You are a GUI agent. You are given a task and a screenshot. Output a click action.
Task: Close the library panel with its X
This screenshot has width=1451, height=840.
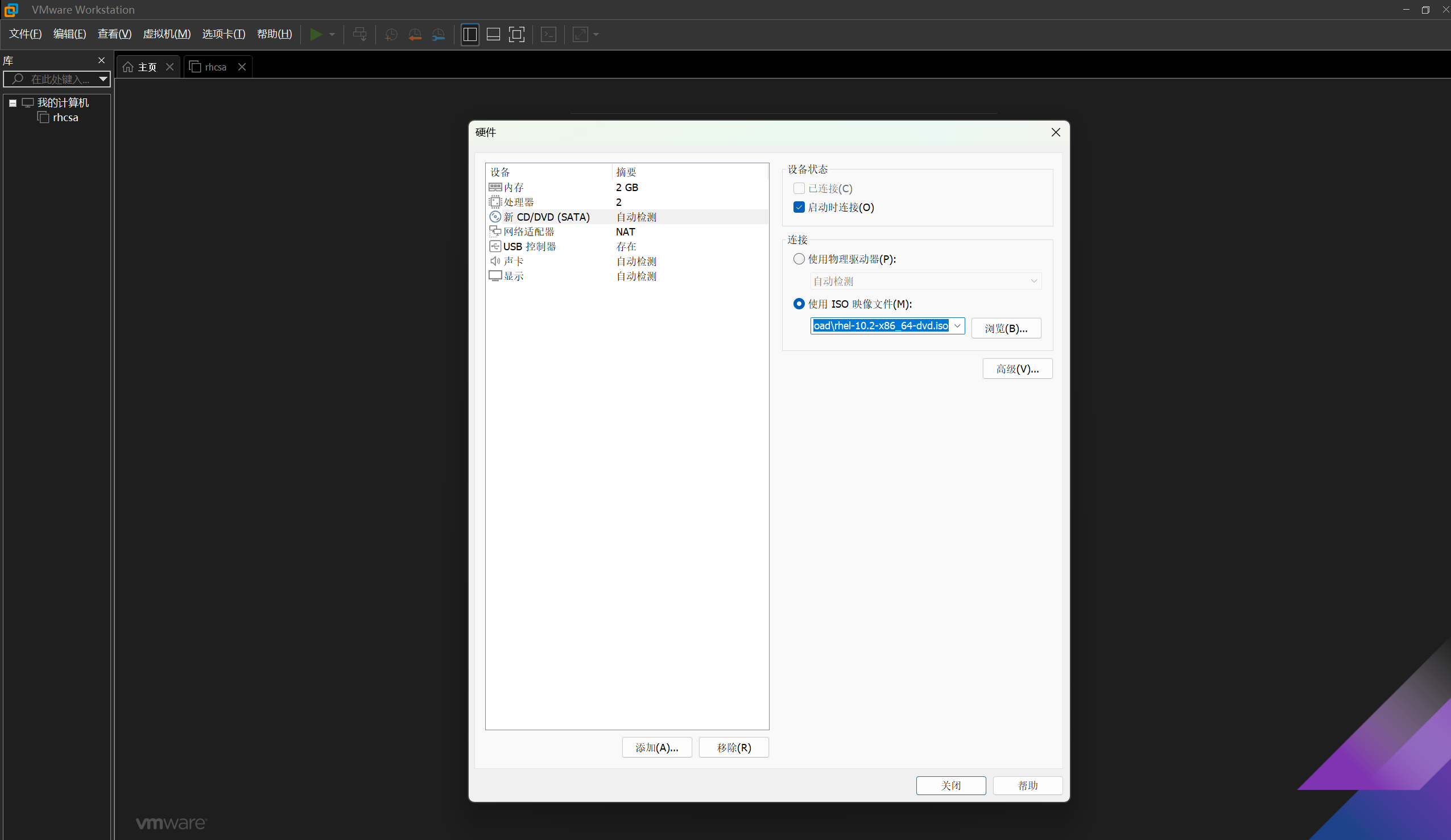(102, 60)
